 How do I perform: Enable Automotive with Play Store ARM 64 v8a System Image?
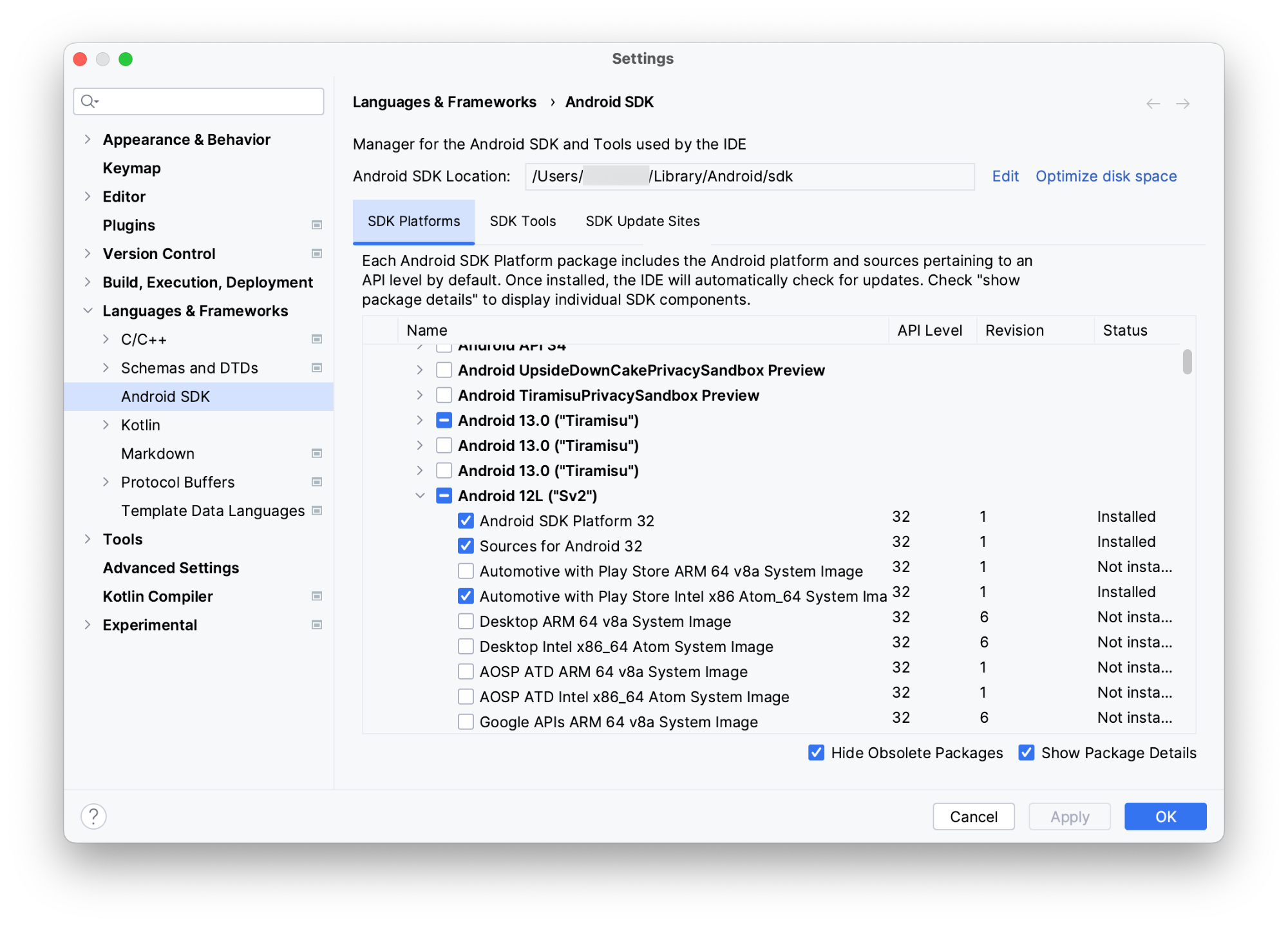(x=462, y=571)
